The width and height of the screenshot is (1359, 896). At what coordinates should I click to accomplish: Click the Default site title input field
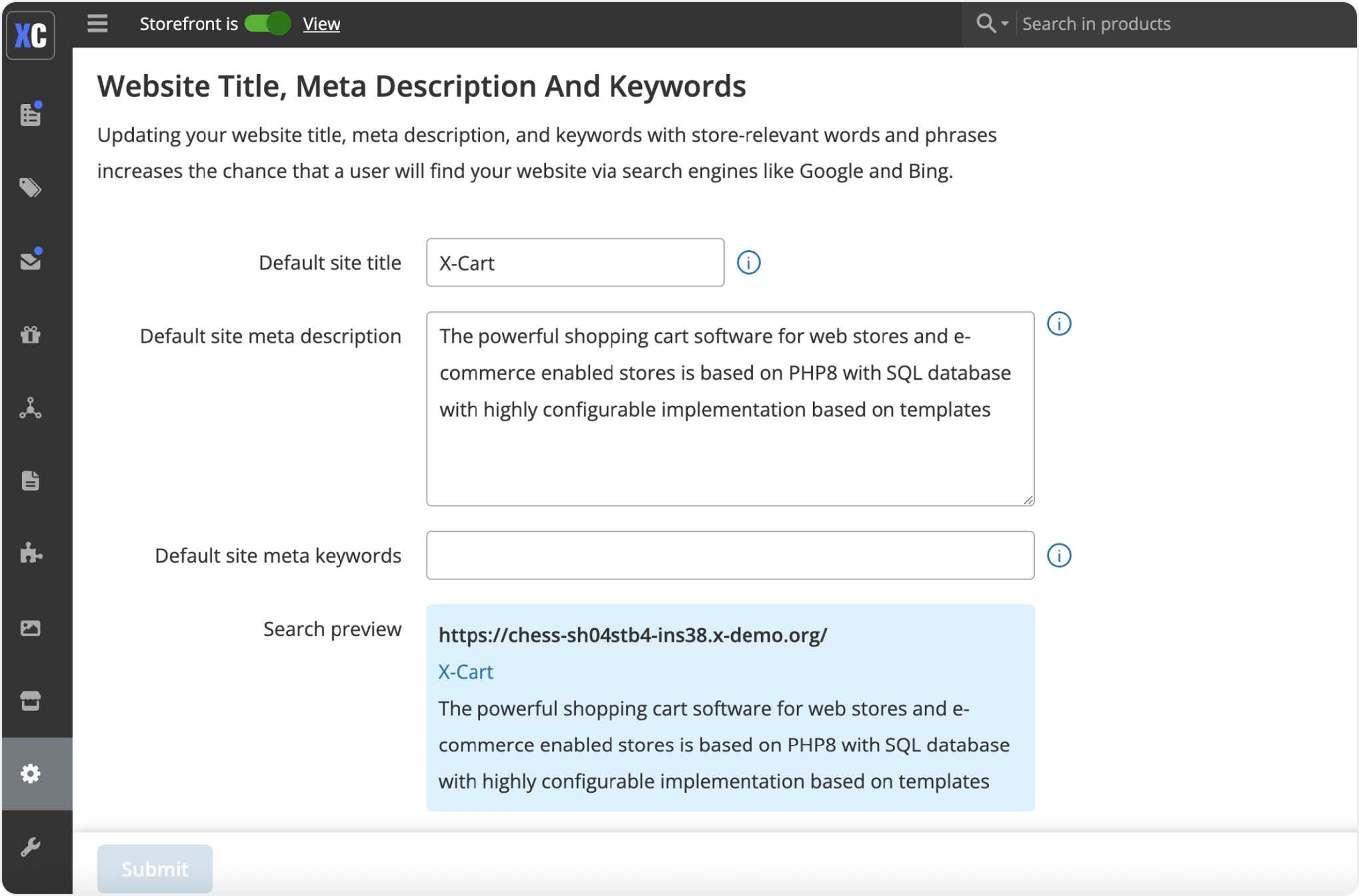tap(574, 263)
